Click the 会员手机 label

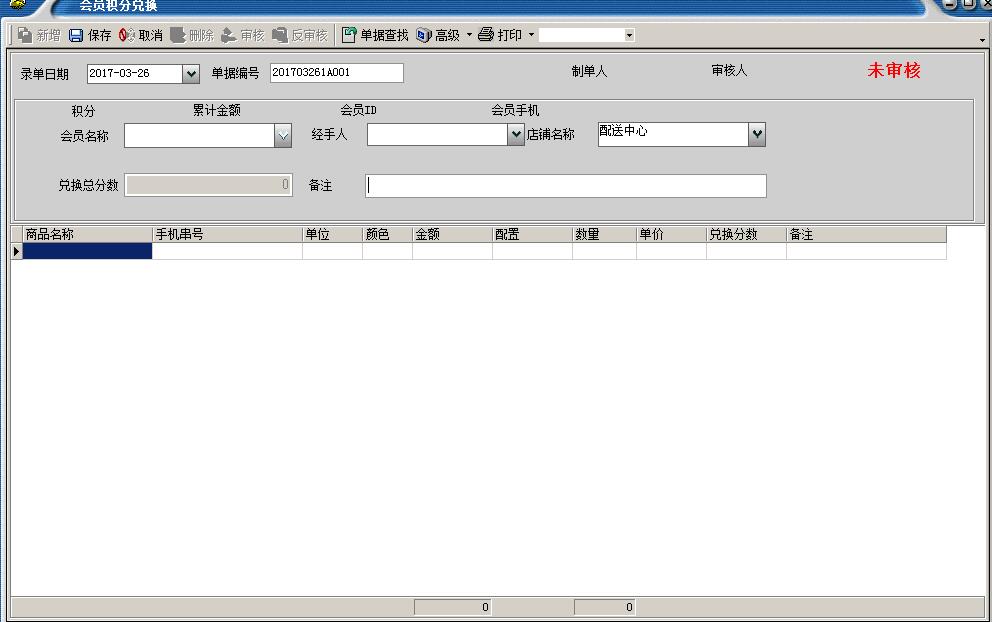point(515,110)
